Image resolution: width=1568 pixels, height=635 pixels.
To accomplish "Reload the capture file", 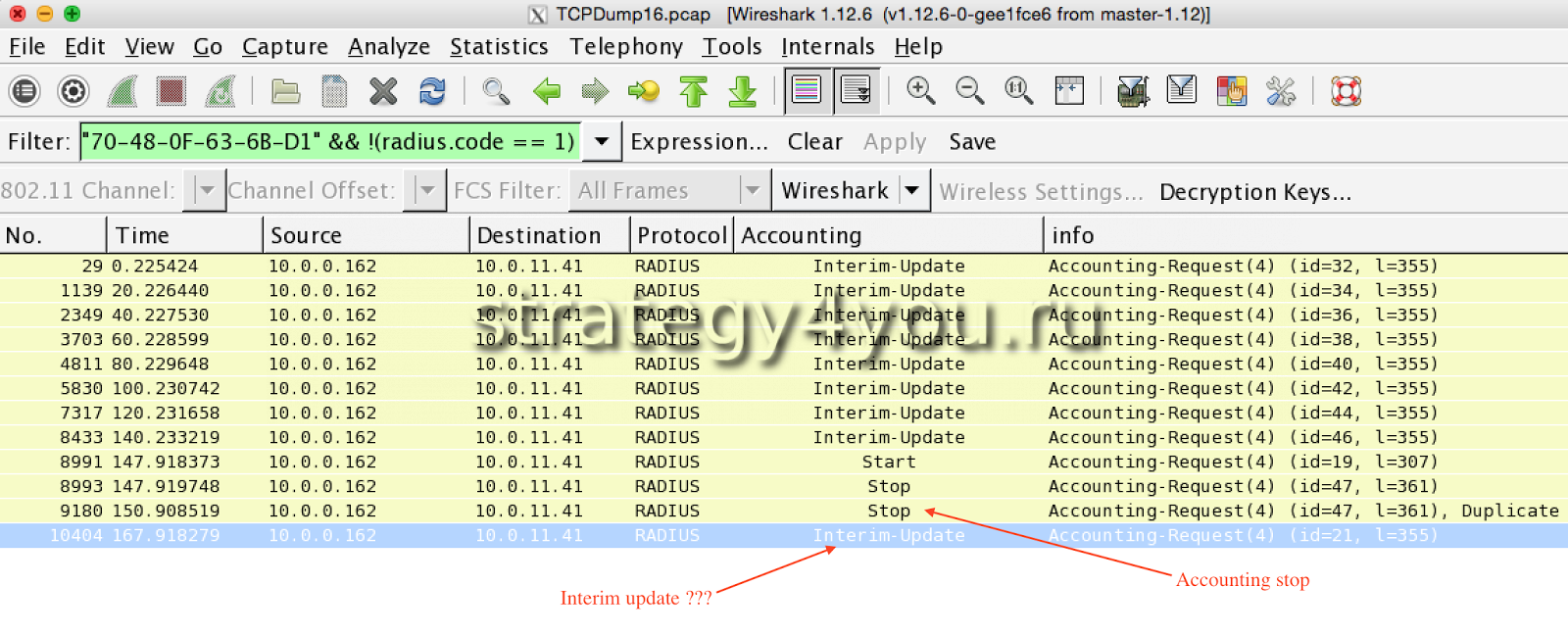I will pos(432,91).
